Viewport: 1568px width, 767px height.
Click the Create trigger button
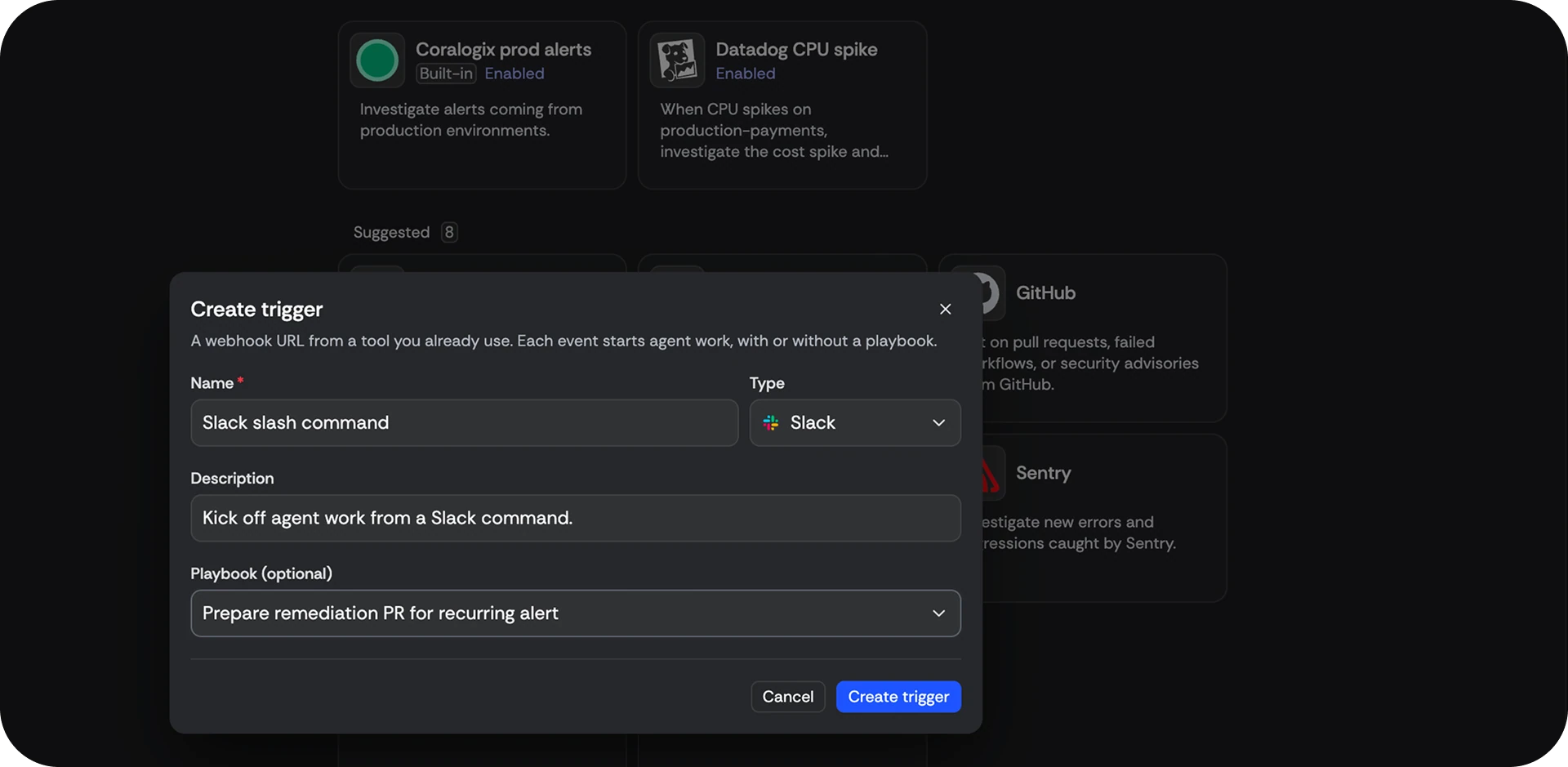coord(898,697)
